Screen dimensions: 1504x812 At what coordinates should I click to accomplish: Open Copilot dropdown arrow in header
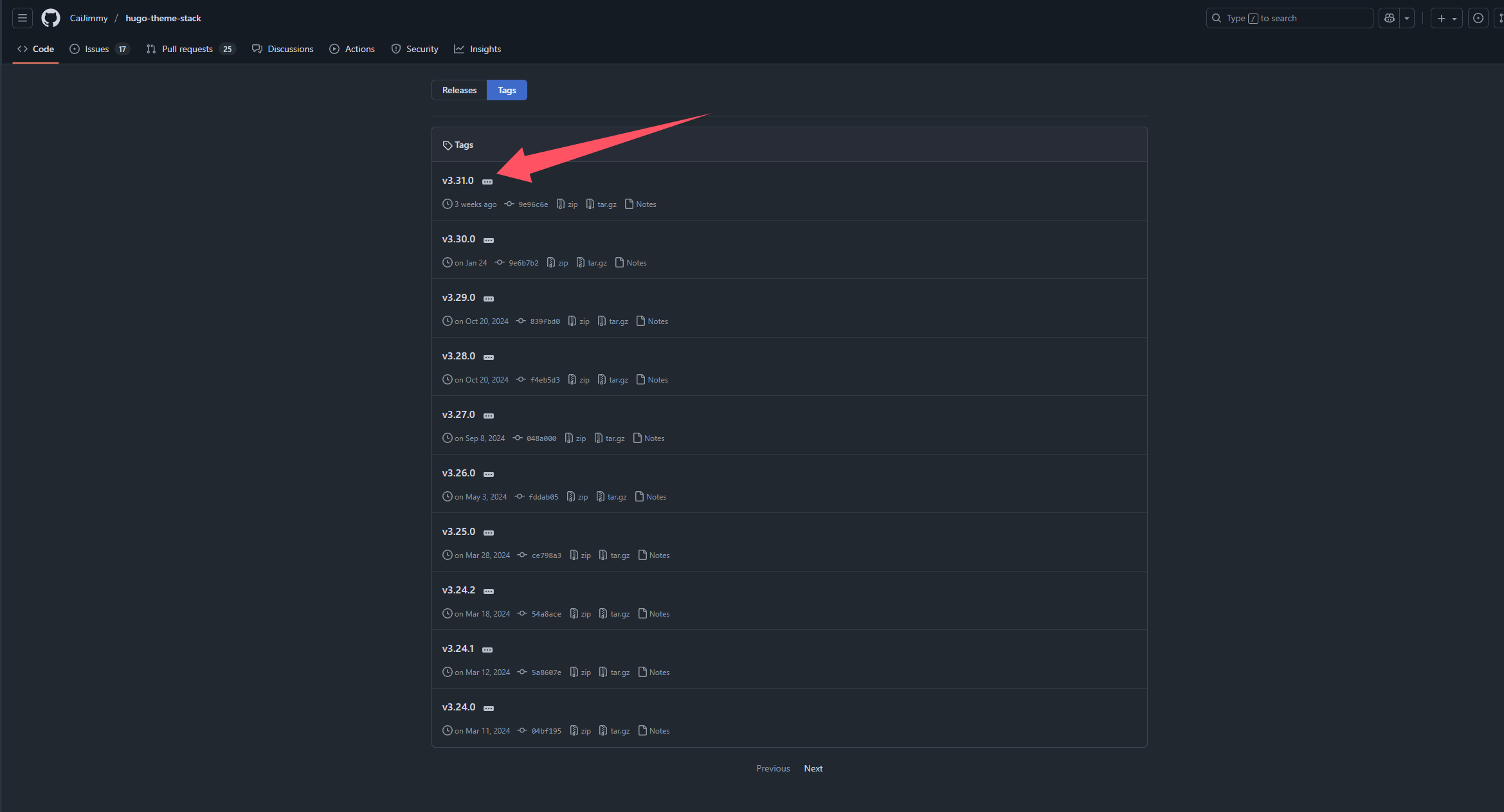(x=1407, y=18)
